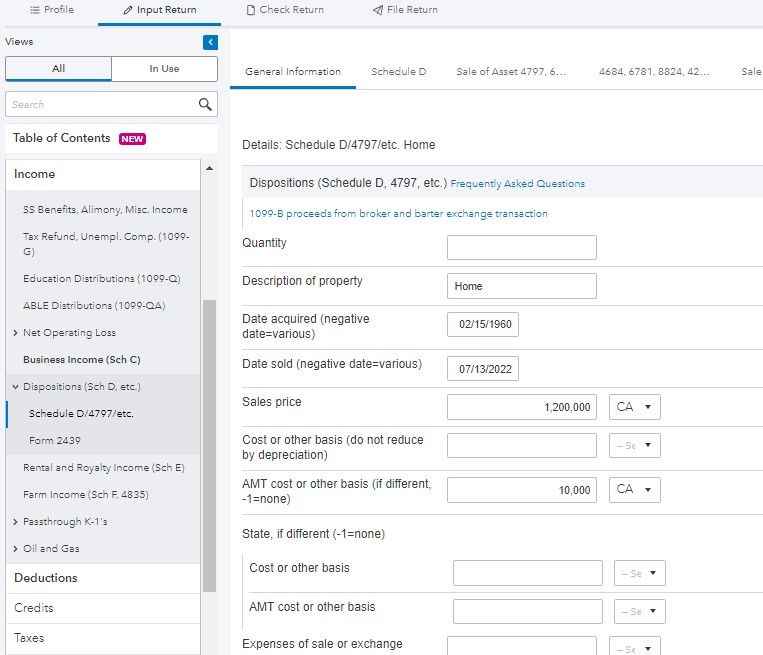
Task: Select the Schedule D tab
Action: (398, 72)
